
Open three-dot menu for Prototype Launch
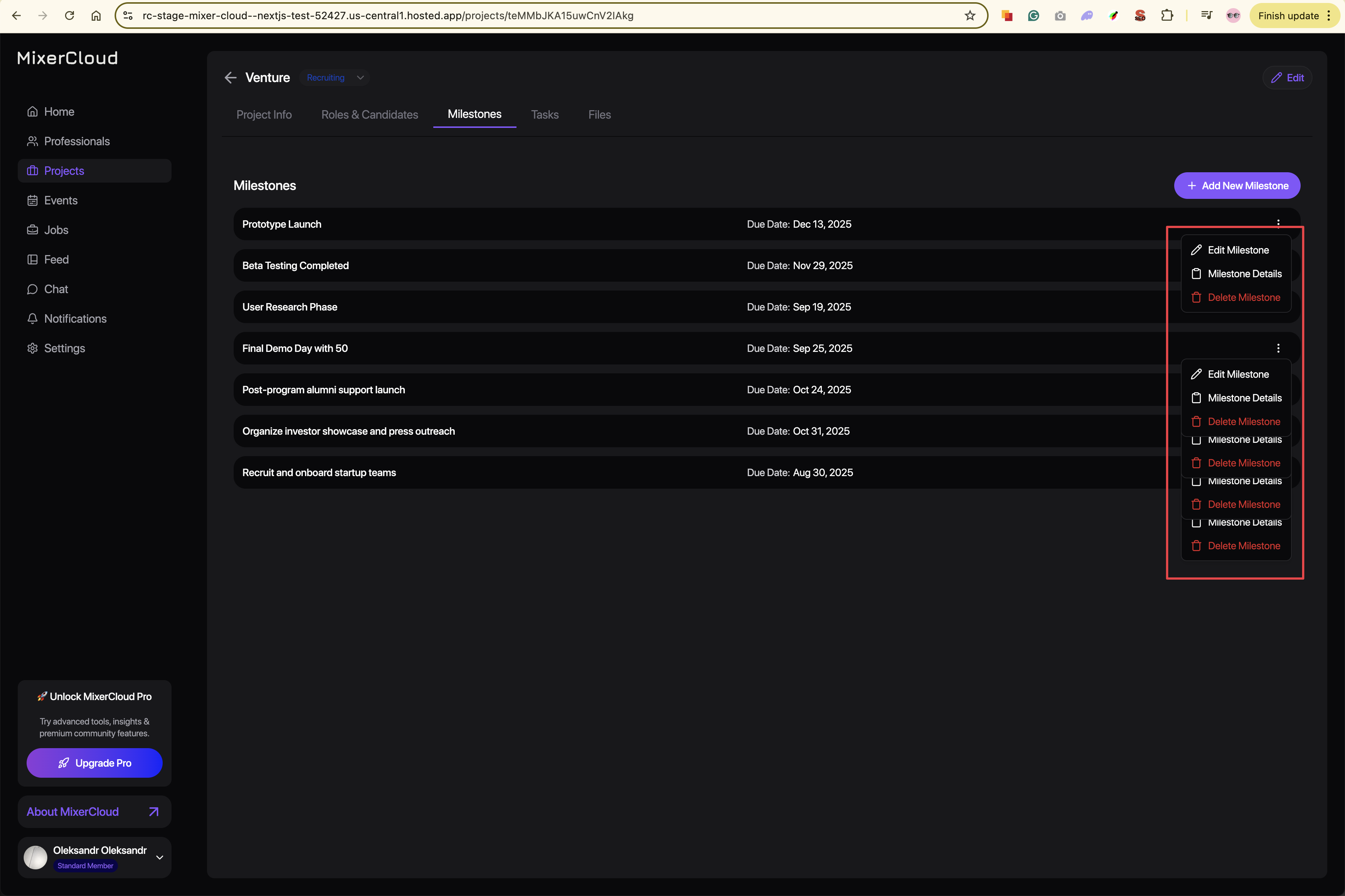point(1278,223)
